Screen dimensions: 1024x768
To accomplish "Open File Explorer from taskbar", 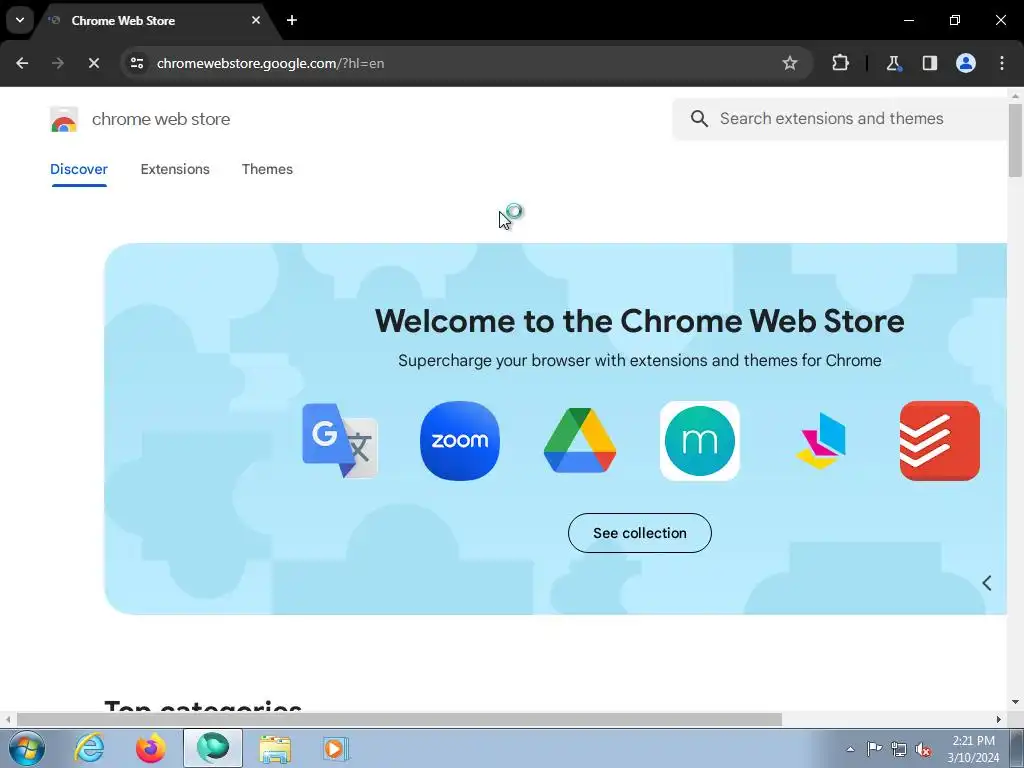I will point(275,748).
